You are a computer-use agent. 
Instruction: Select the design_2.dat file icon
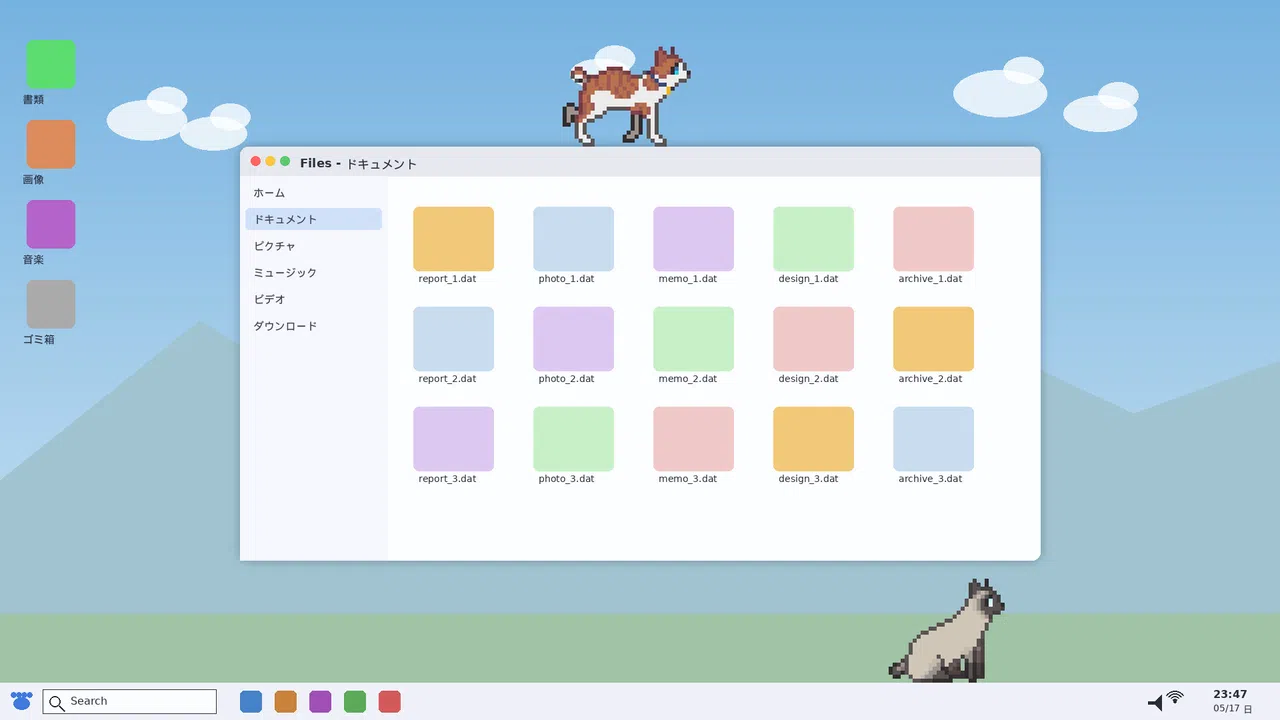(813, 339)
